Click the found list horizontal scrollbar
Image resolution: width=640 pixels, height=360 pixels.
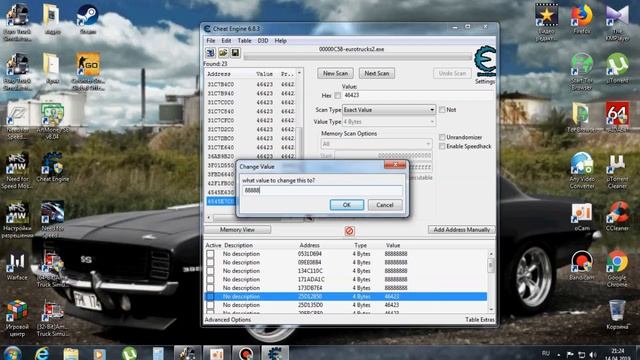254,218
